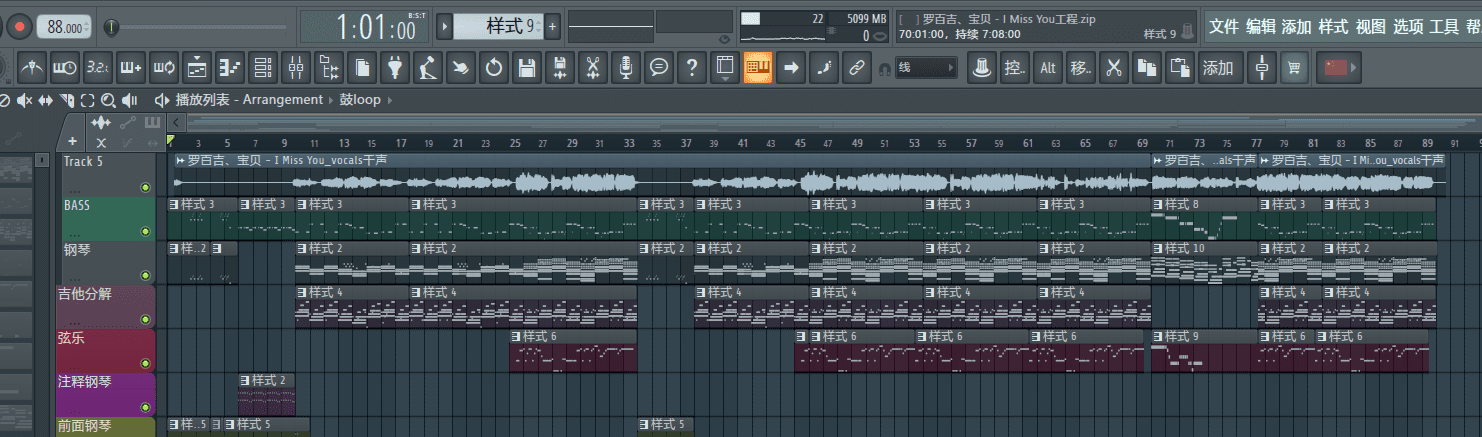Click the shopping cart icon
The width and height of the screenshot is (1482, 437).
1296,68
